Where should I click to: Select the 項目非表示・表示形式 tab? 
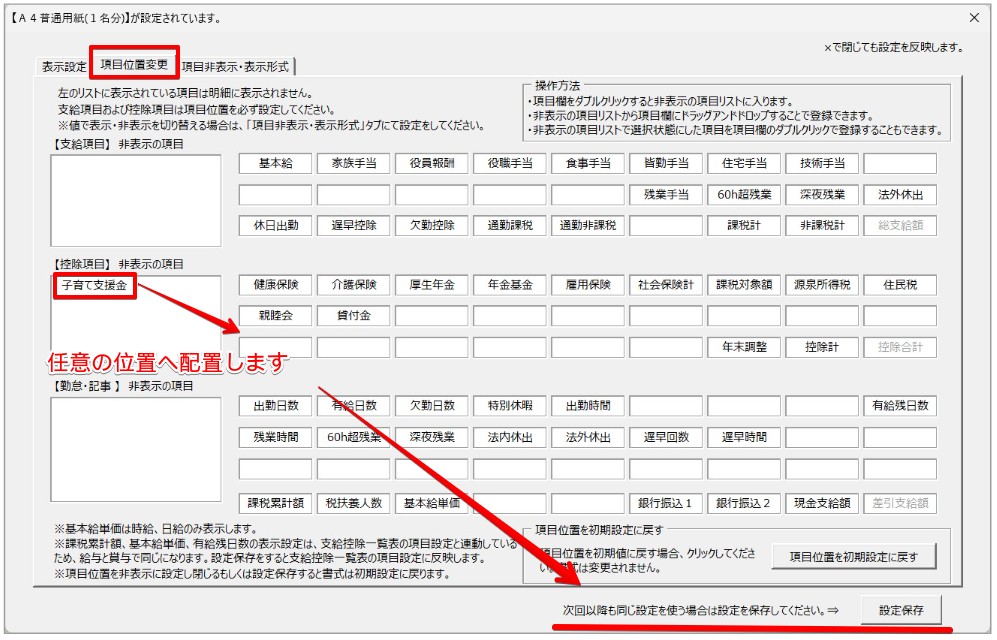click(236, 67)
